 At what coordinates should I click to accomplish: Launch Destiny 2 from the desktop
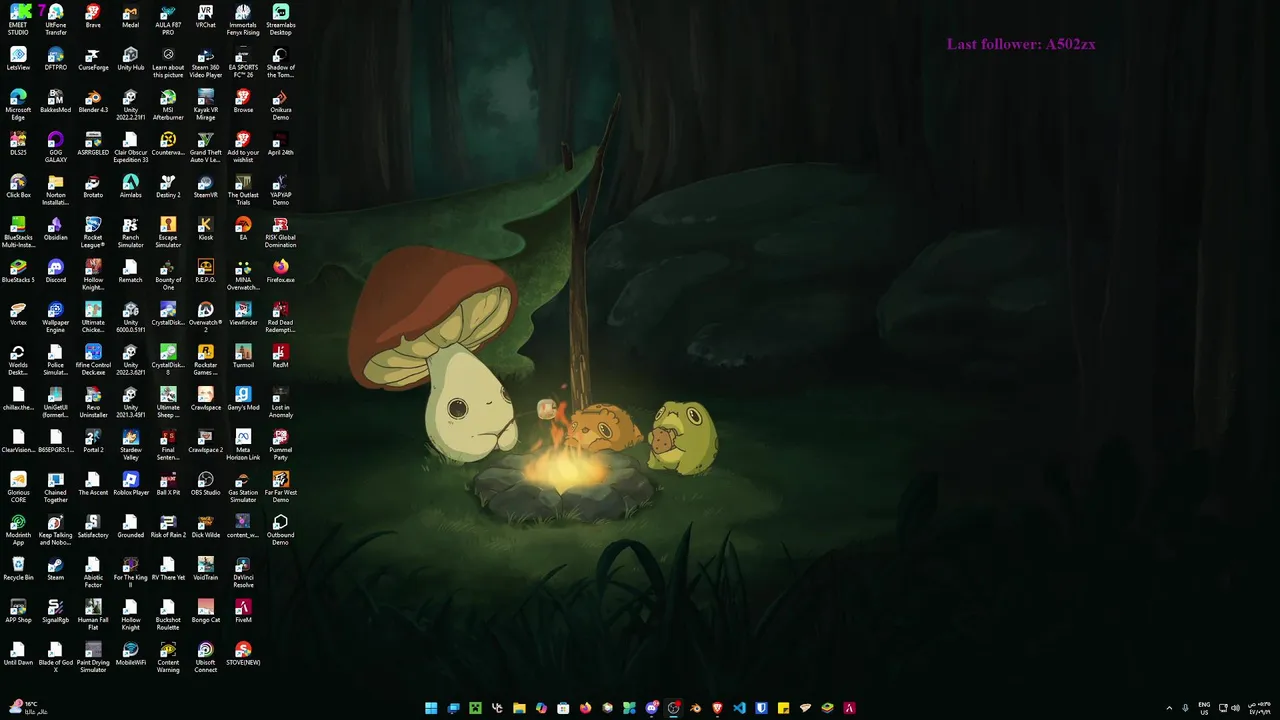point(168,187)
